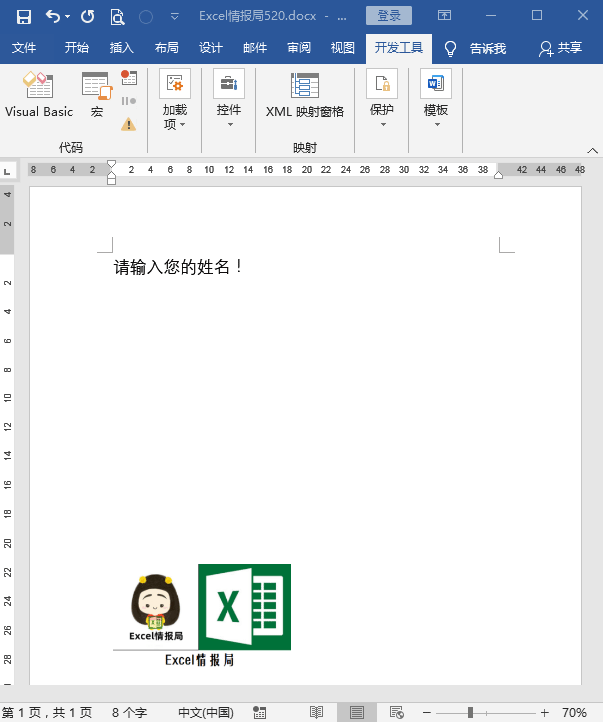Open print preview from the quick access toolbar
The image size is (603, 722).
[117, 17]
